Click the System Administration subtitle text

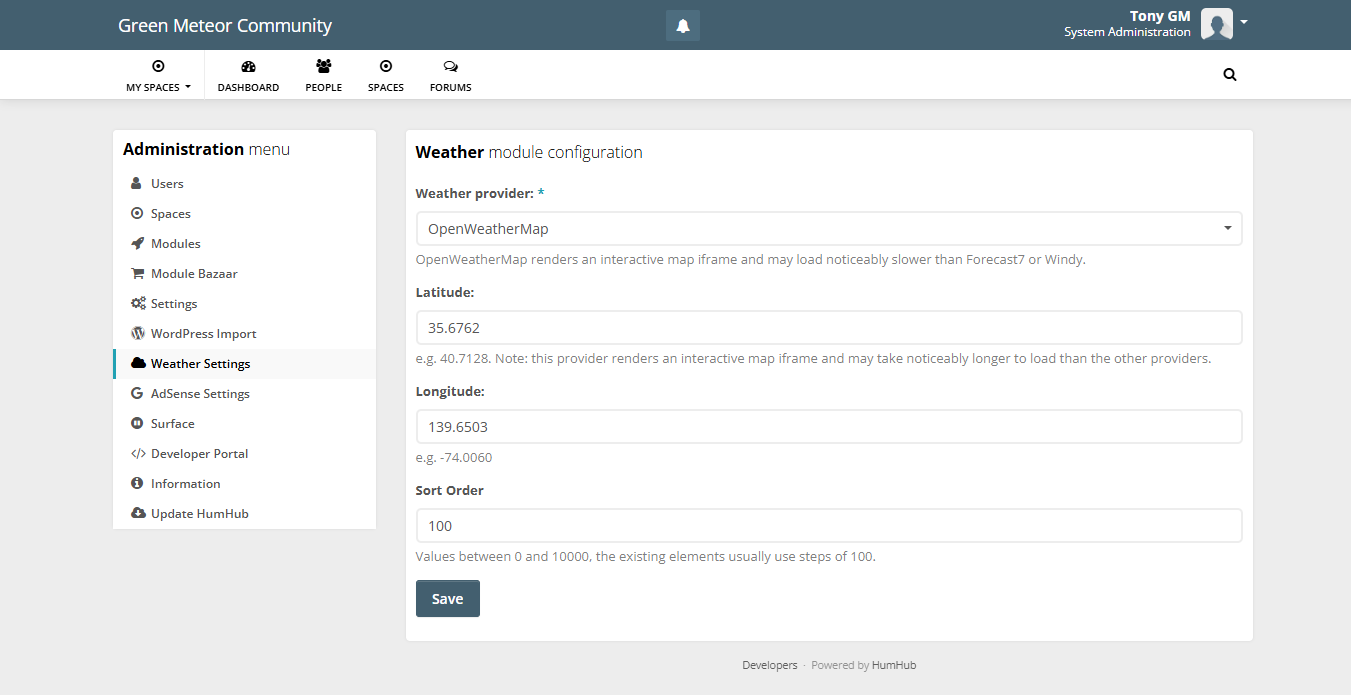click(x=1127, y=33)
